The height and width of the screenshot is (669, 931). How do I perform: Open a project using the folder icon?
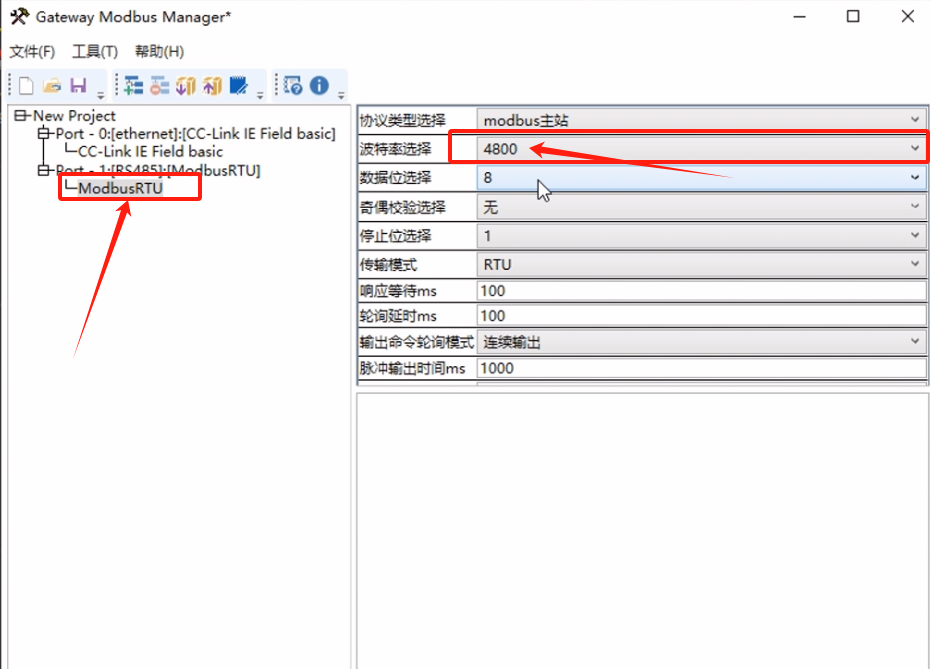(x=52, y=85)
